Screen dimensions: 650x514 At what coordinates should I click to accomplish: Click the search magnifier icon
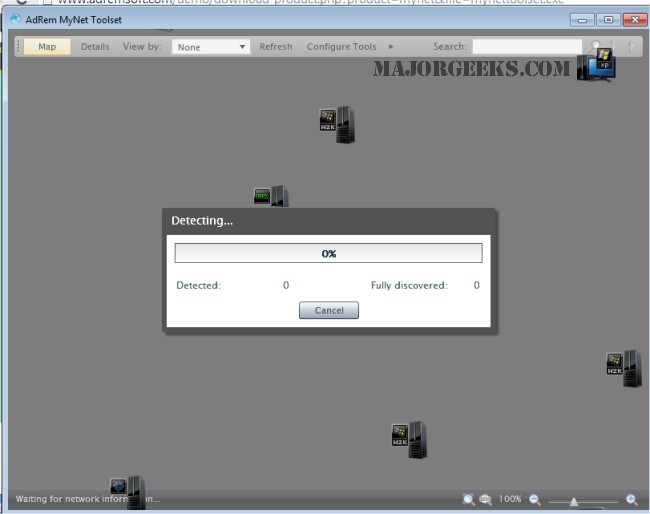click(x=595, y=46)
